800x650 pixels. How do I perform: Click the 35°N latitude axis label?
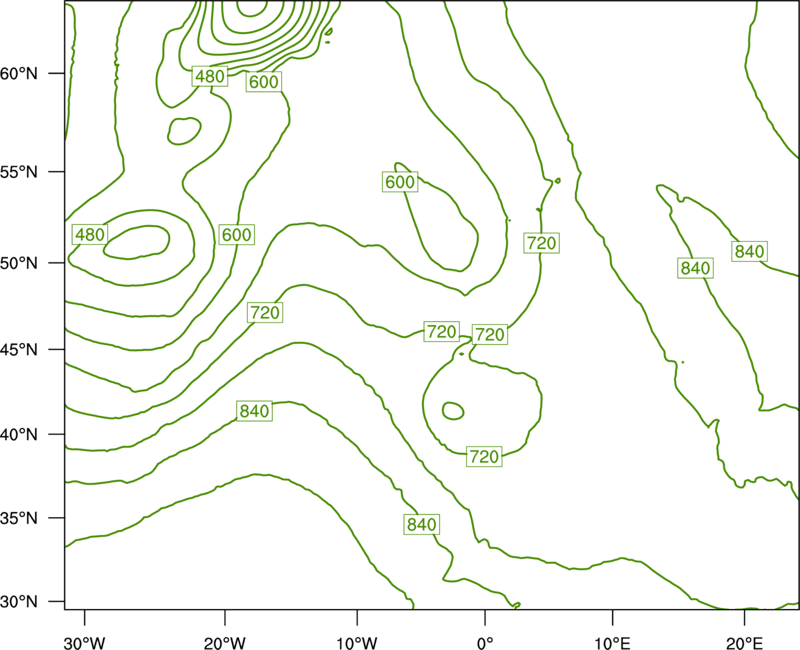click(19, 518)
